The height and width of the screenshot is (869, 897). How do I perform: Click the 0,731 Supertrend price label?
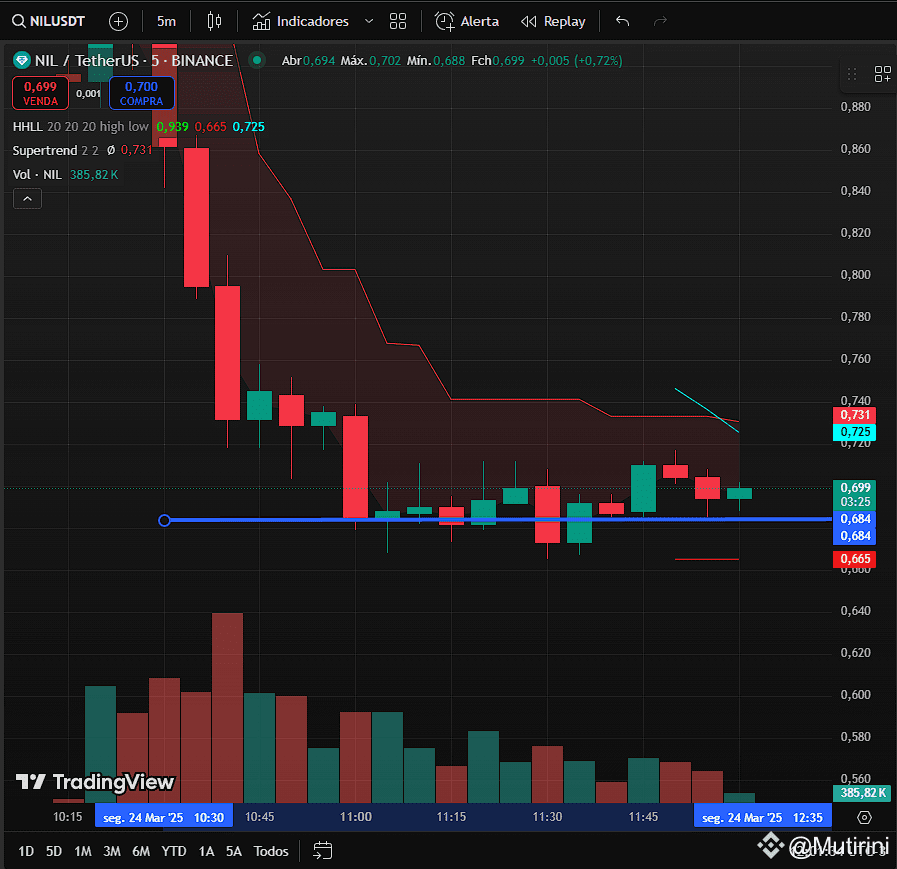[x=855, y=415]
